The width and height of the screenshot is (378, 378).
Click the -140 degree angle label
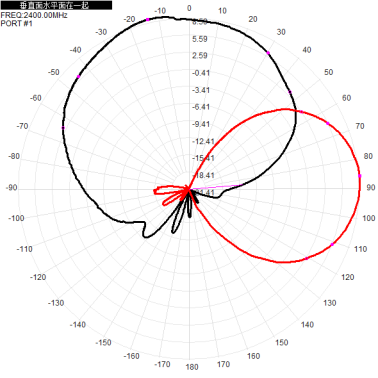click(x=78, y=325)
